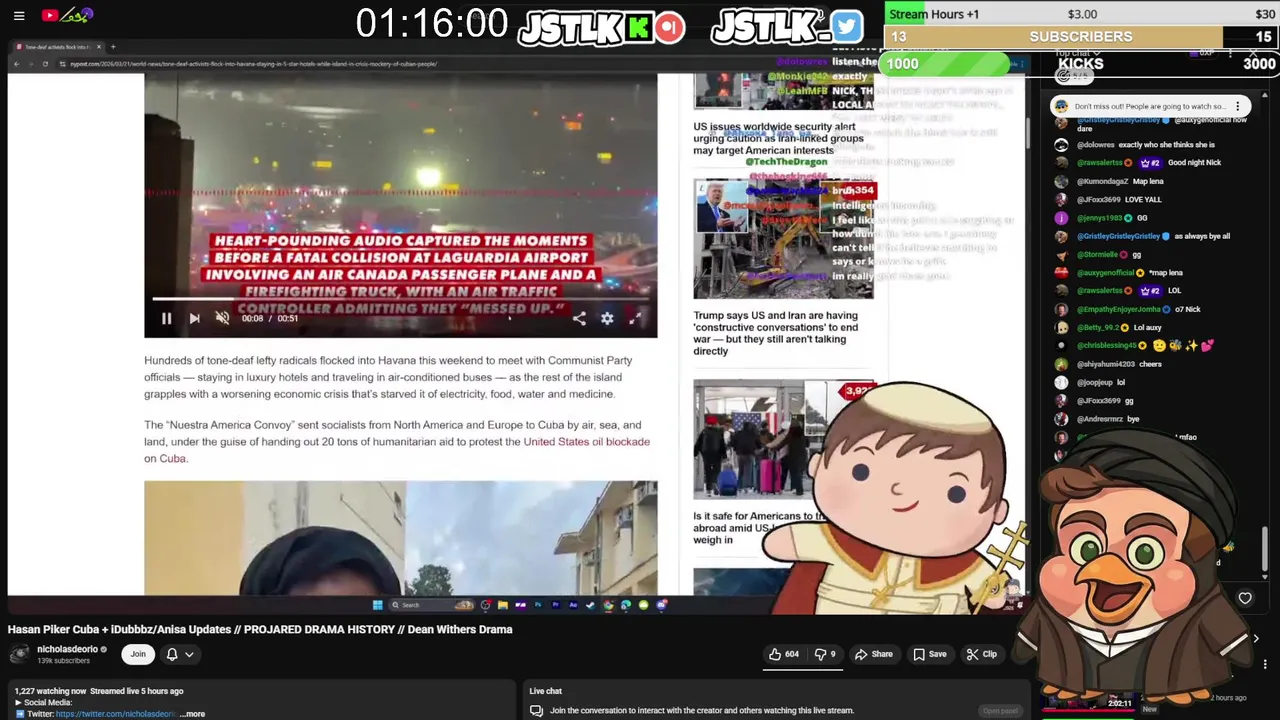Open the three-dot menu at chat bottom
1280x720 pixels.
pyautogui.click(x=1265, y=664)
